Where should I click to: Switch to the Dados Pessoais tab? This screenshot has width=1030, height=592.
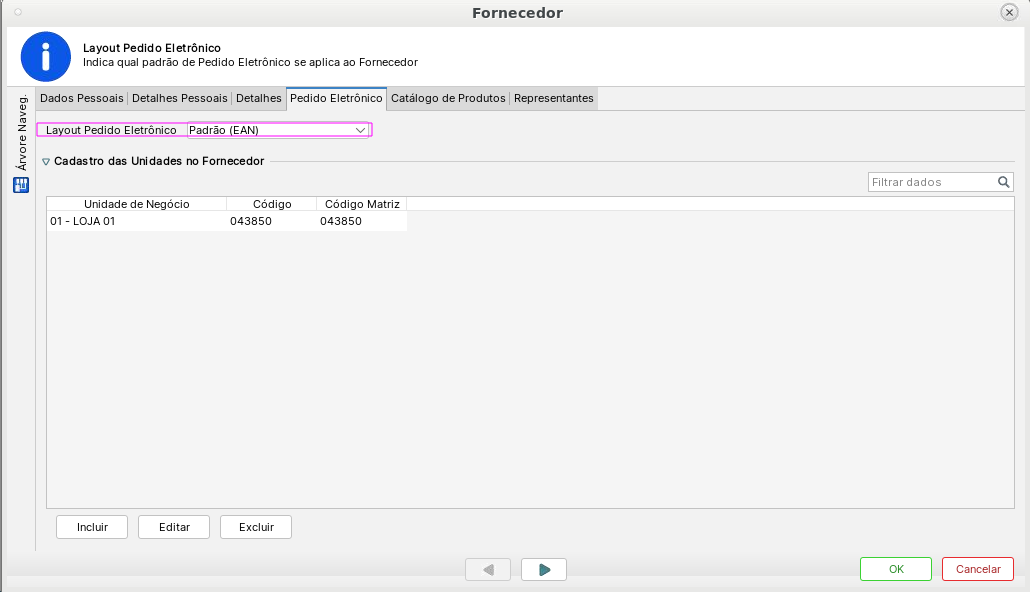[x=81, y=98]
